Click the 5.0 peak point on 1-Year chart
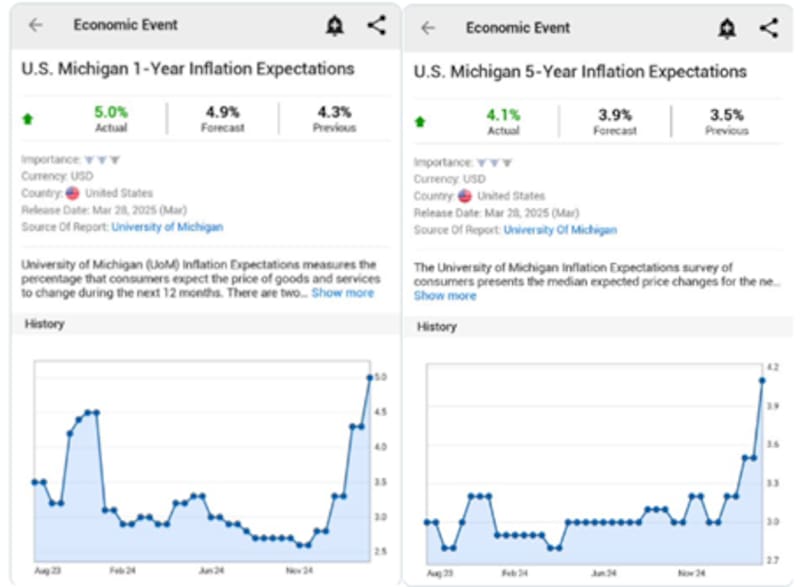The height and width of the screenshot is (587, 800). pyautogui.click(x=369, y=377)
